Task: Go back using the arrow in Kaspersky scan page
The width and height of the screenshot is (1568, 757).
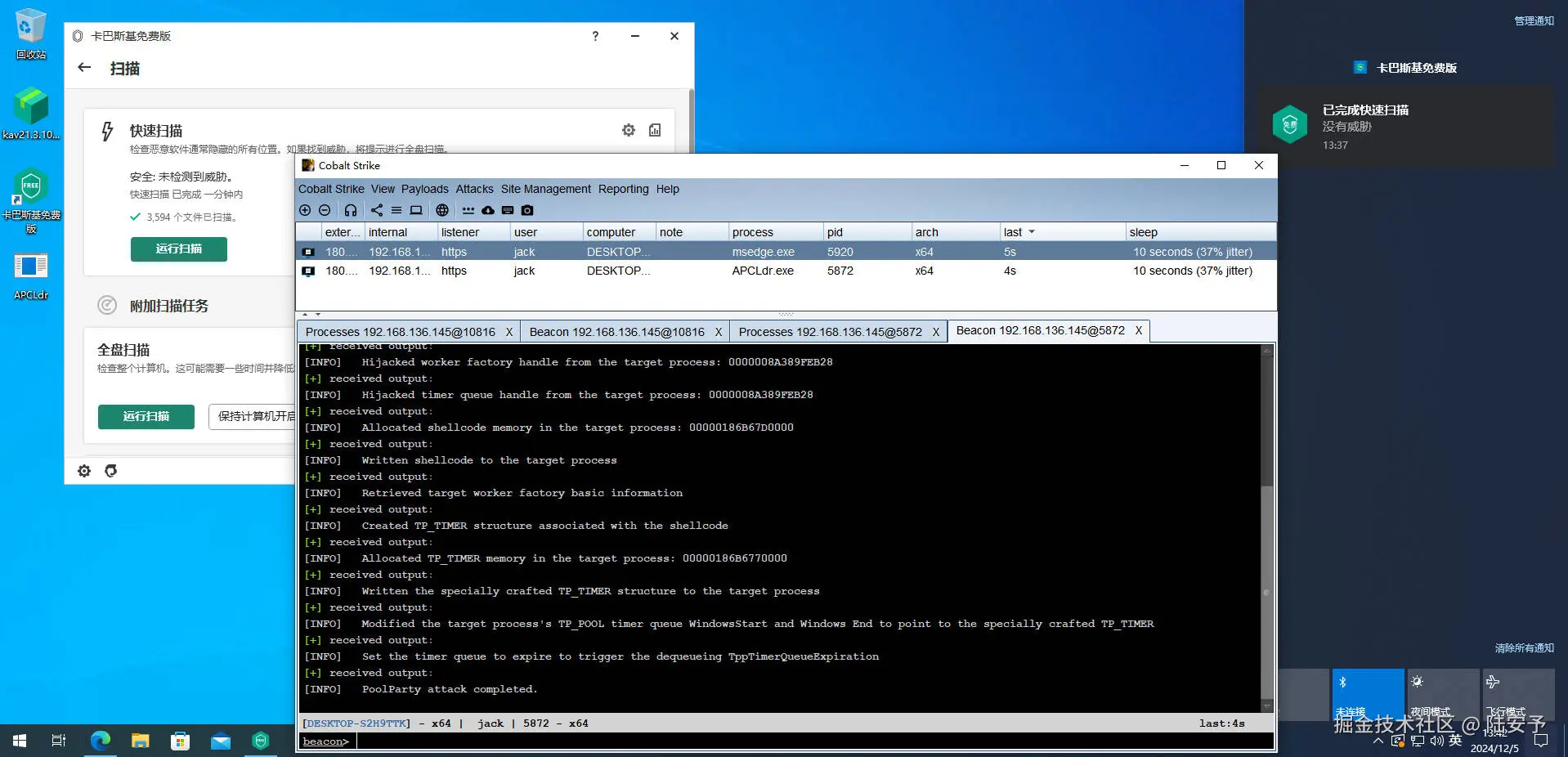Action: 84,68
